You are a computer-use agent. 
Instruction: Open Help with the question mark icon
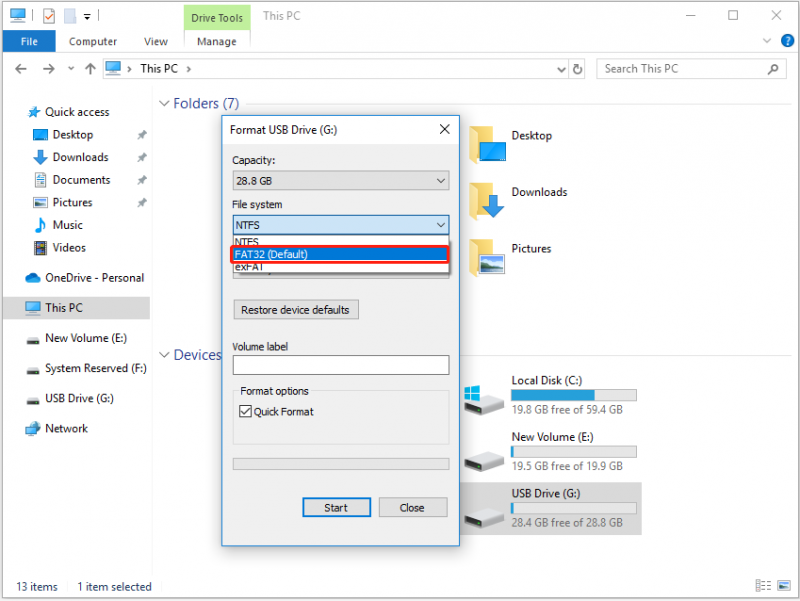(787, 41)
